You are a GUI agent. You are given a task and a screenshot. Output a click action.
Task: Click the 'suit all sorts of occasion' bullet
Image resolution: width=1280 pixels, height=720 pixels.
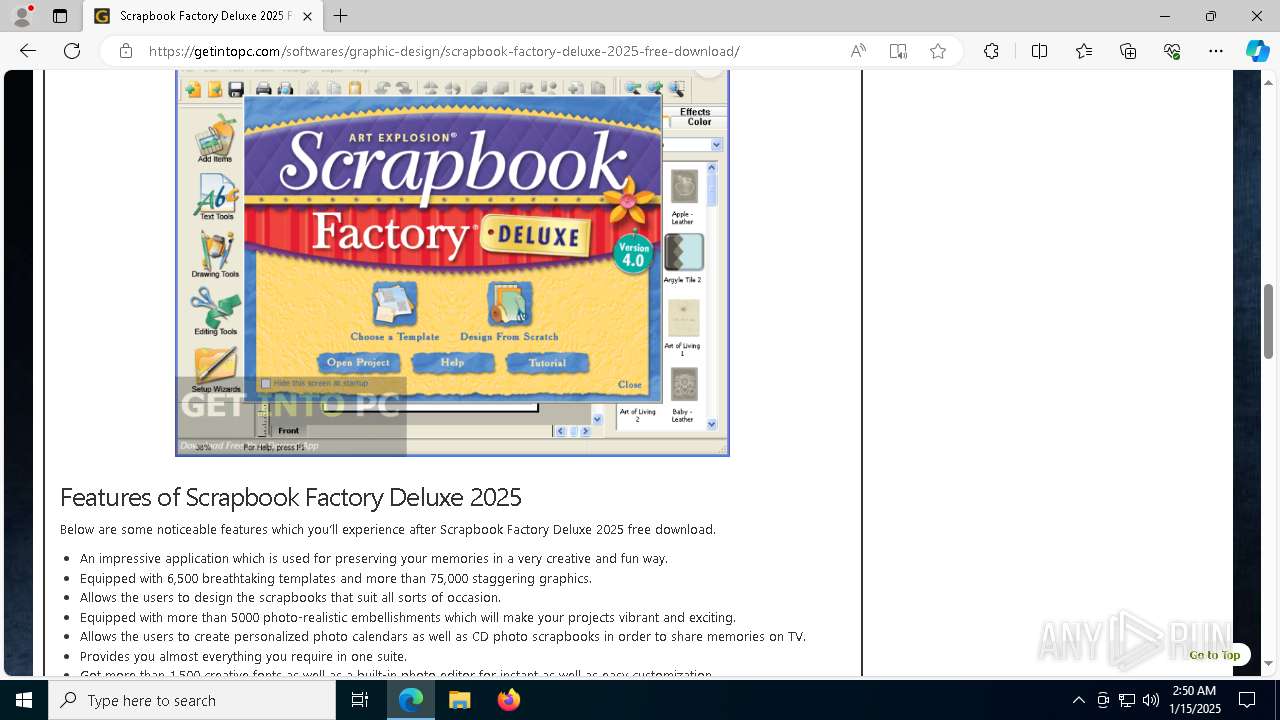coord(290,597)
